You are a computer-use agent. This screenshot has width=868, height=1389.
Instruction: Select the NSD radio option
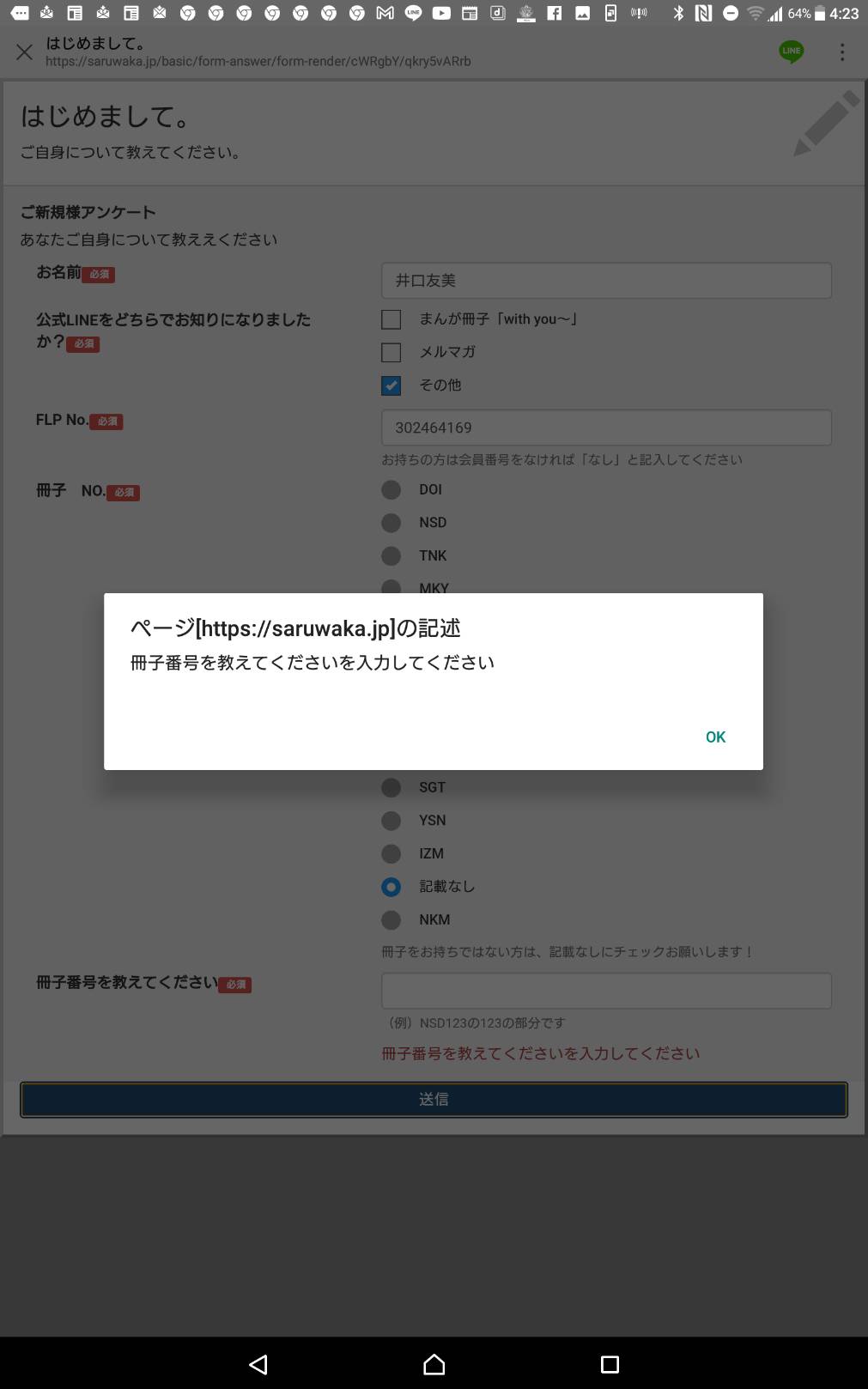point(391,523)
